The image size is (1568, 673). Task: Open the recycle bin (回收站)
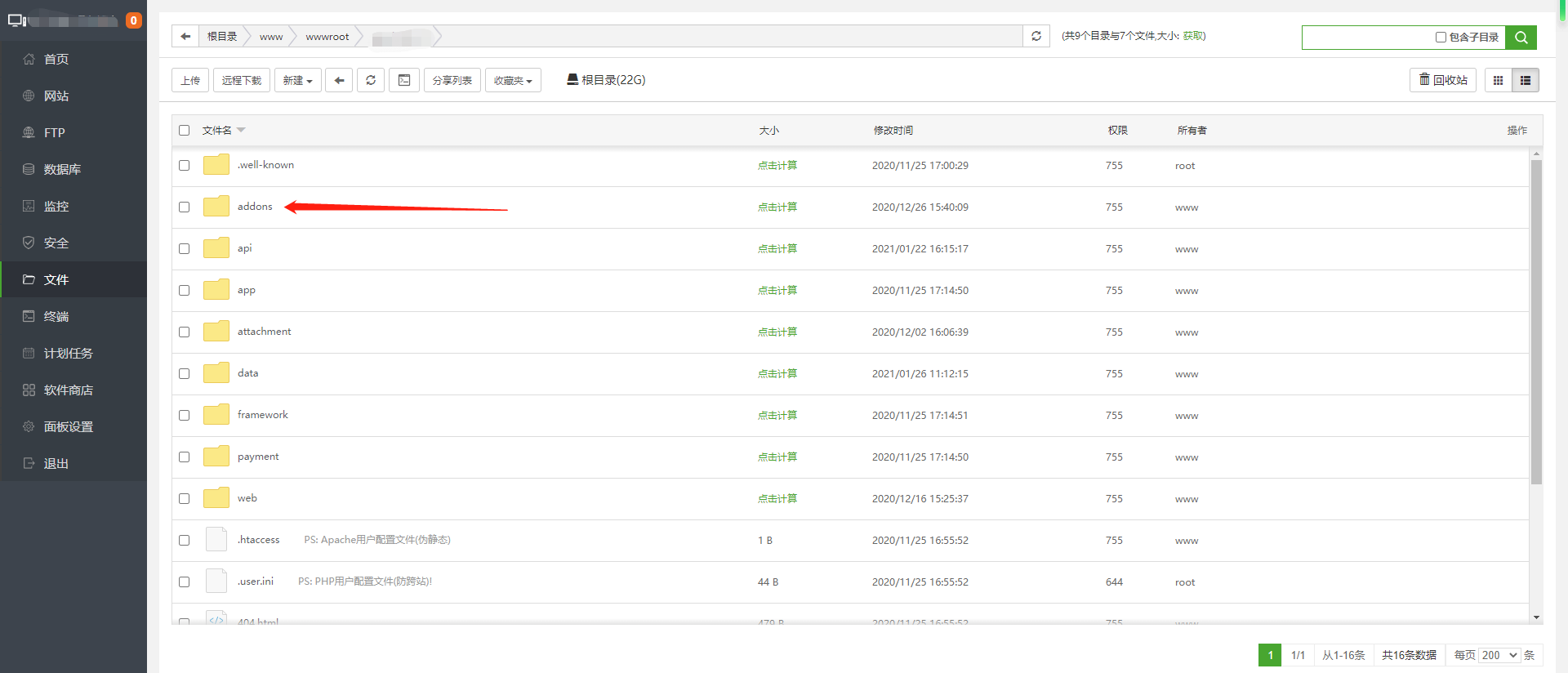click(1443, 80)
